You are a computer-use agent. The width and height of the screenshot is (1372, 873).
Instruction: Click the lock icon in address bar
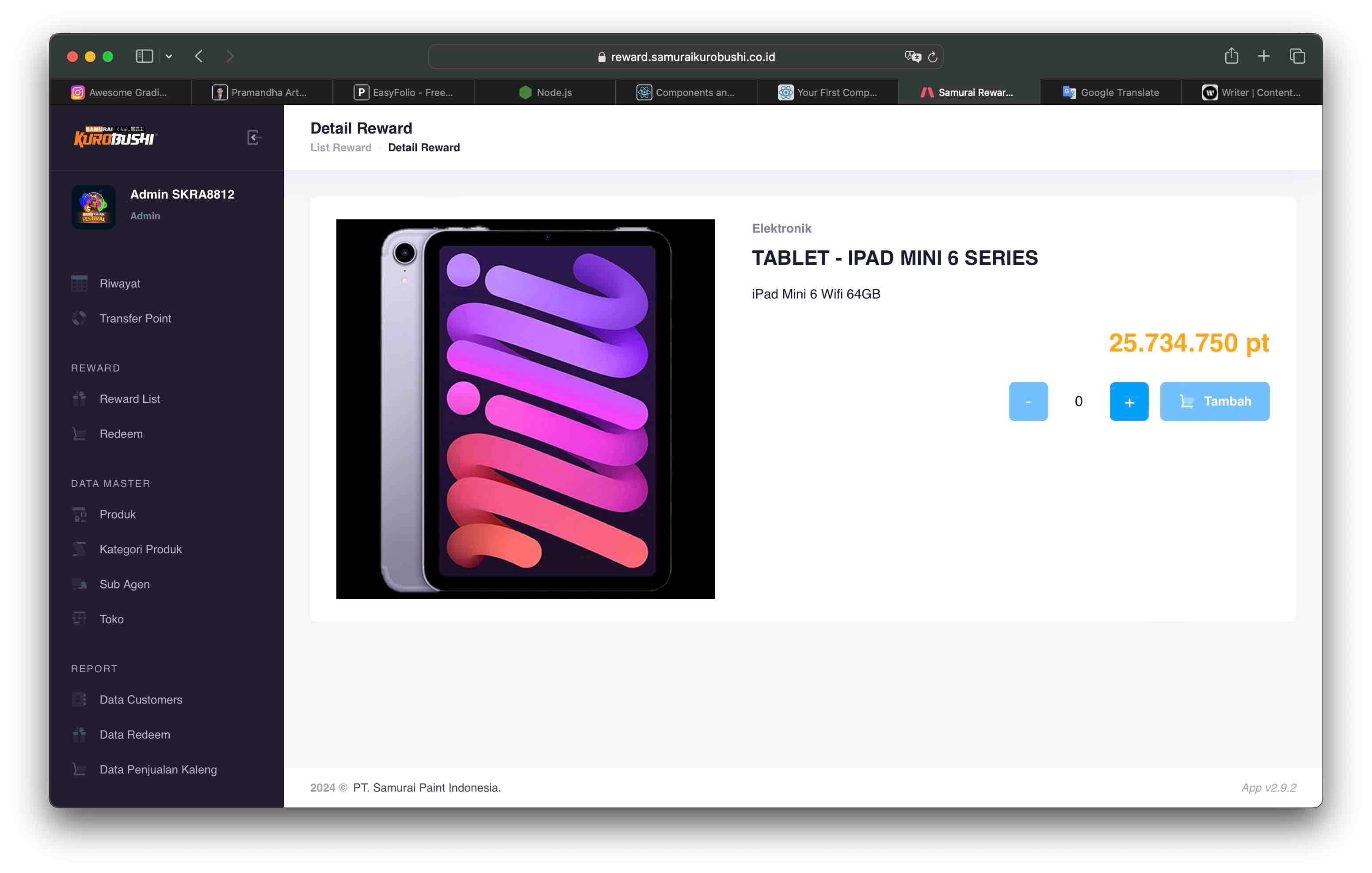(x=602, y=57)
